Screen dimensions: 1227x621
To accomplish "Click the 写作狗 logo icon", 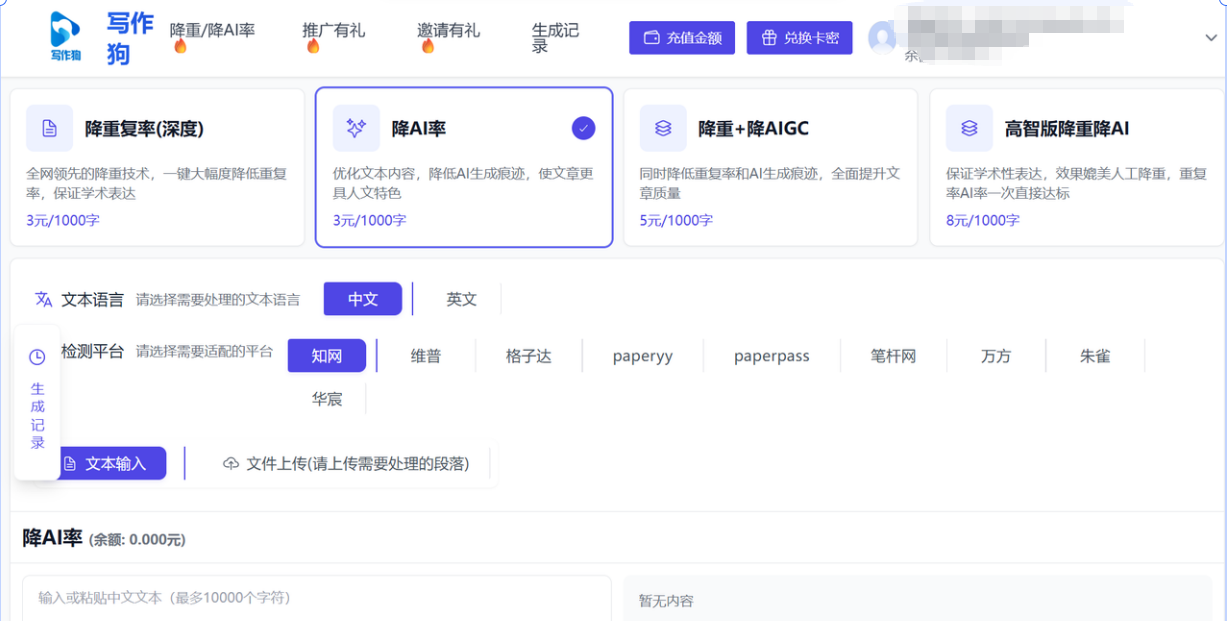I will click(x=66, y=36).
